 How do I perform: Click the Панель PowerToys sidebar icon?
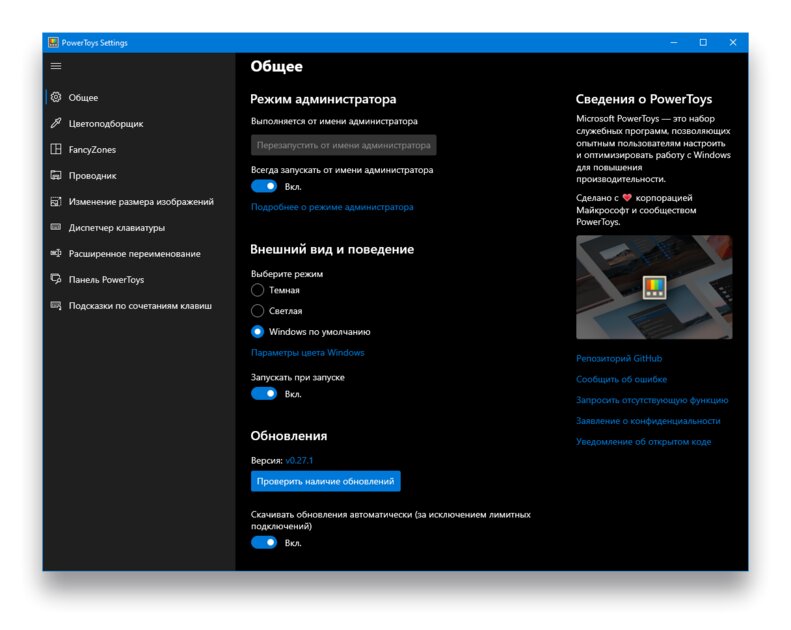tap(56, 279)
